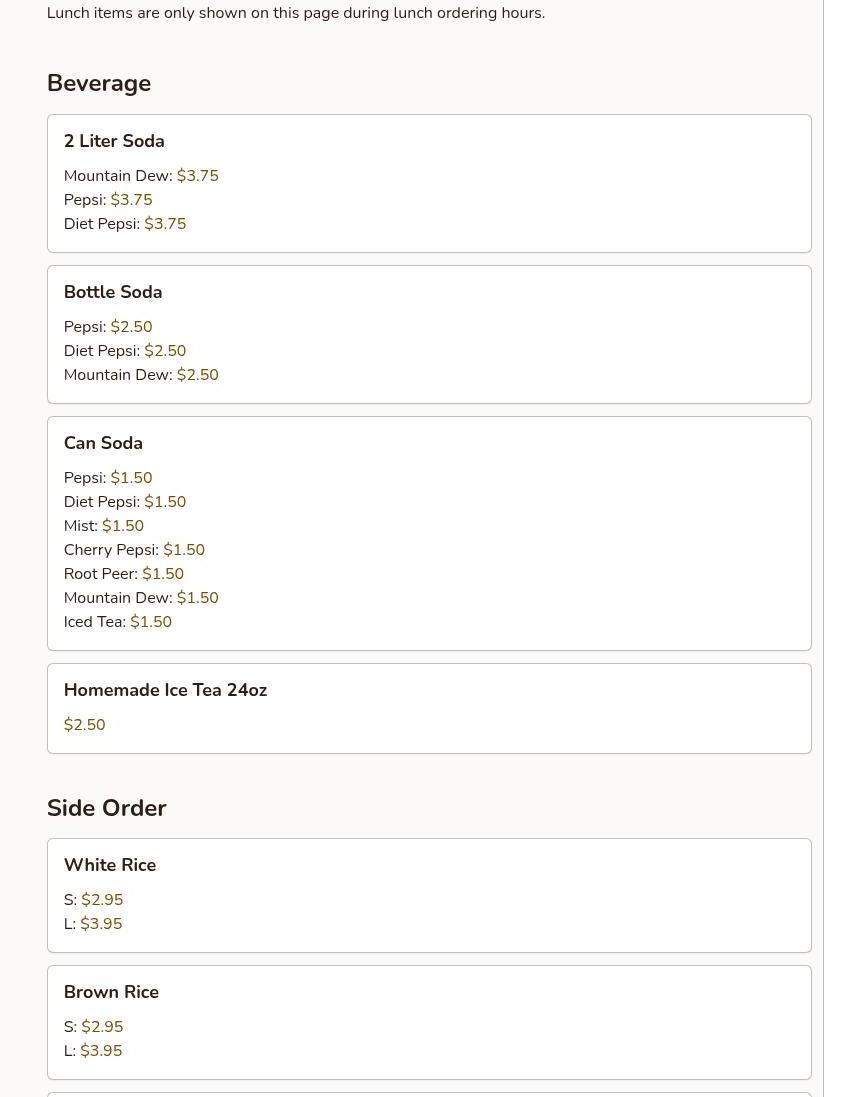Open the Can Soda menu item
The width and height of the screenshot is (844, 1097).
coord(103,443)
